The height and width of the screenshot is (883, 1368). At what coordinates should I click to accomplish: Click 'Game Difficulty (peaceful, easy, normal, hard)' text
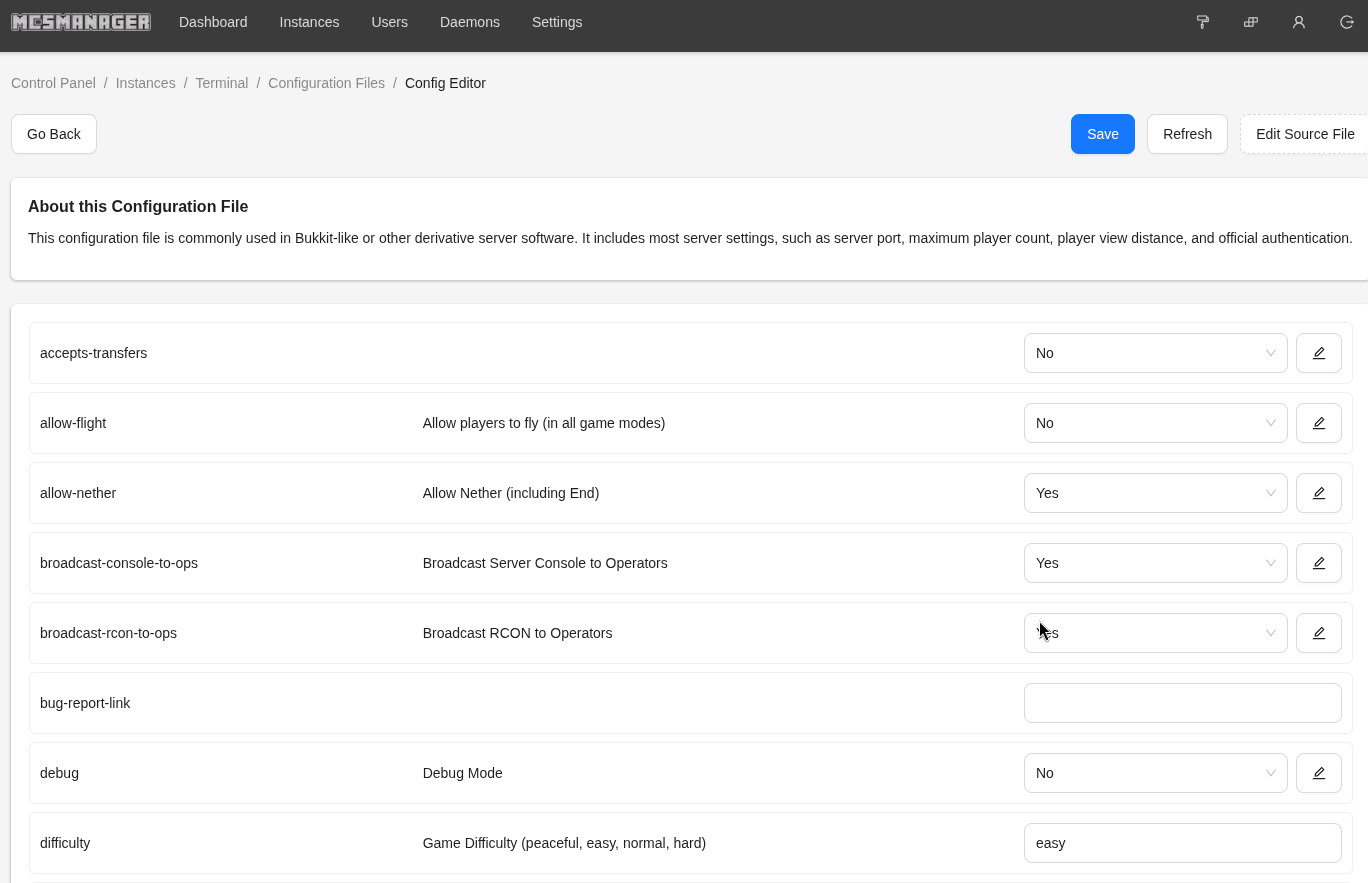tap(564, 843)
